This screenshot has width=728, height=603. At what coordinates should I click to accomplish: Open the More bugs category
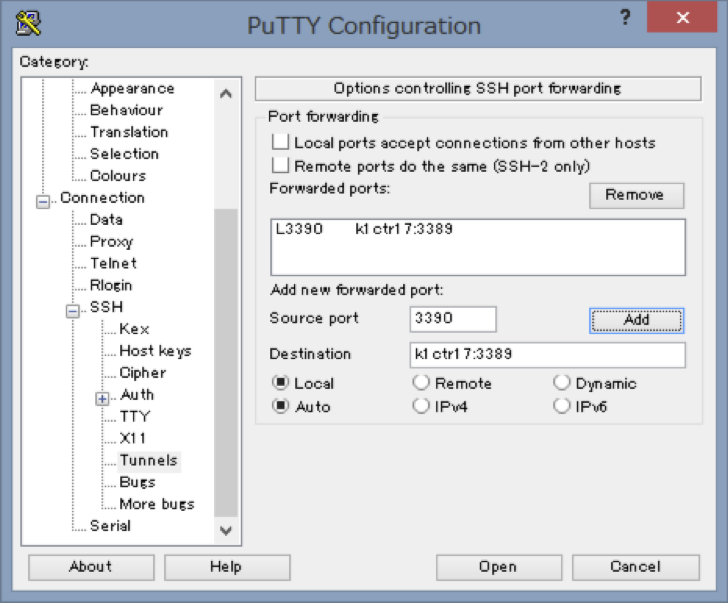157,504
